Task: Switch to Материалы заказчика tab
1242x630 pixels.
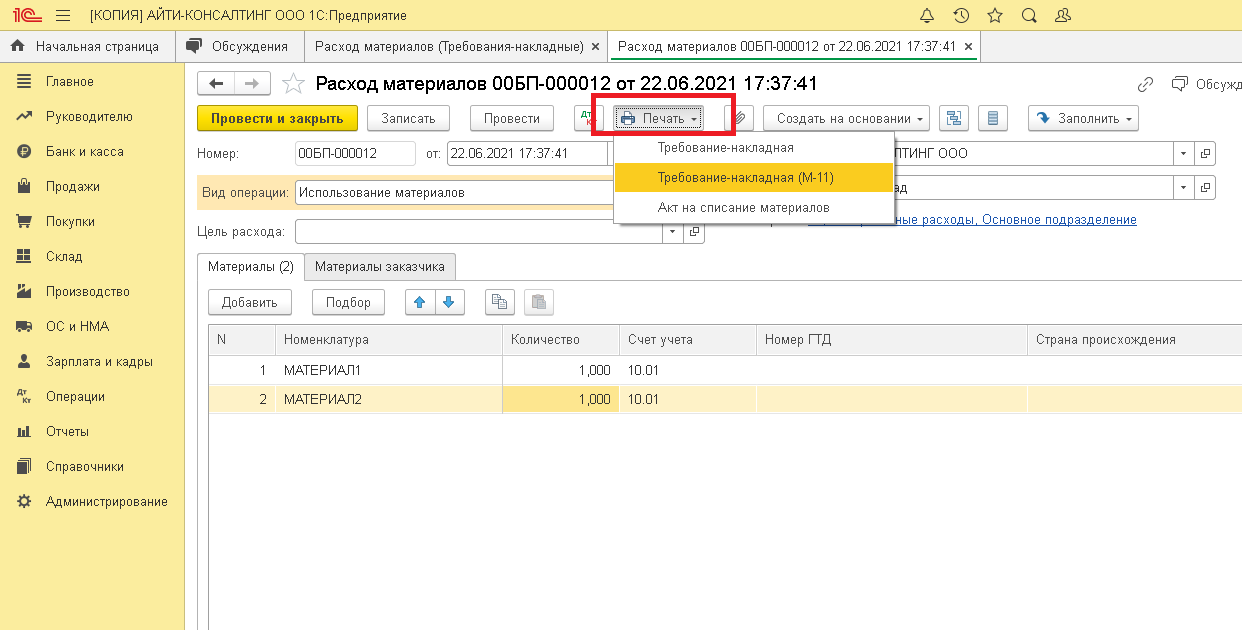Action: 380,267
